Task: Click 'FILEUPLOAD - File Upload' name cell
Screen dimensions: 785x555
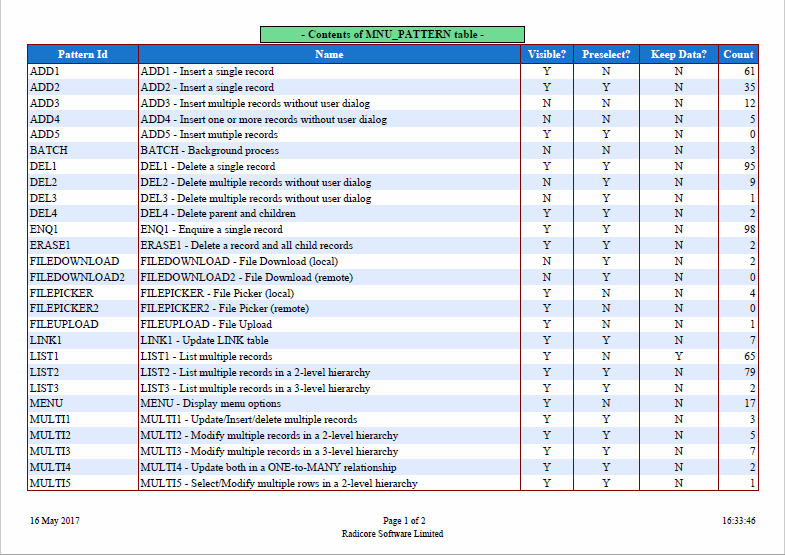Action: pos(206,325)
